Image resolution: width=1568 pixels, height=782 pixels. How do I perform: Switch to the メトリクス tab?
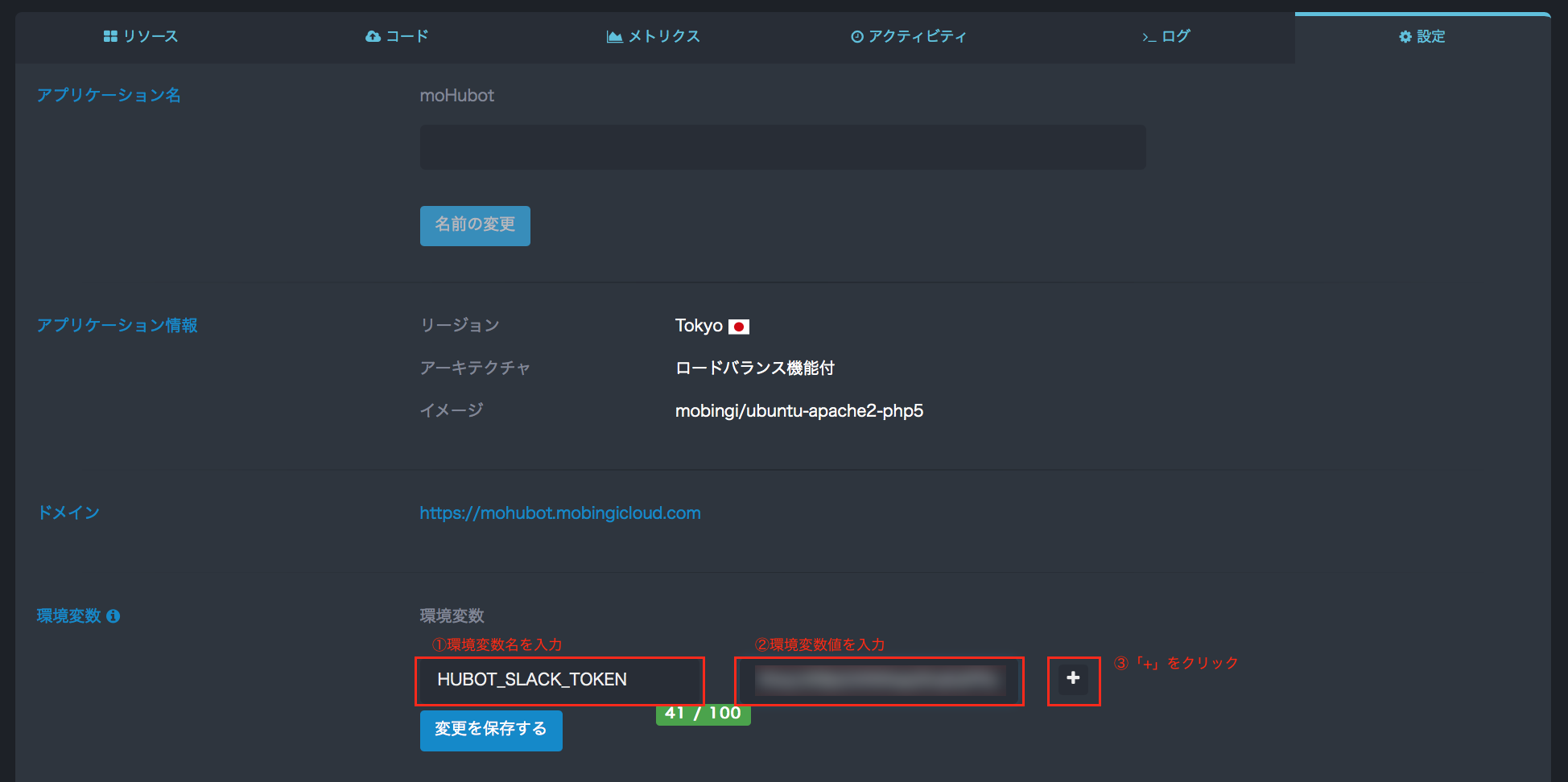[x=652, y=35]
